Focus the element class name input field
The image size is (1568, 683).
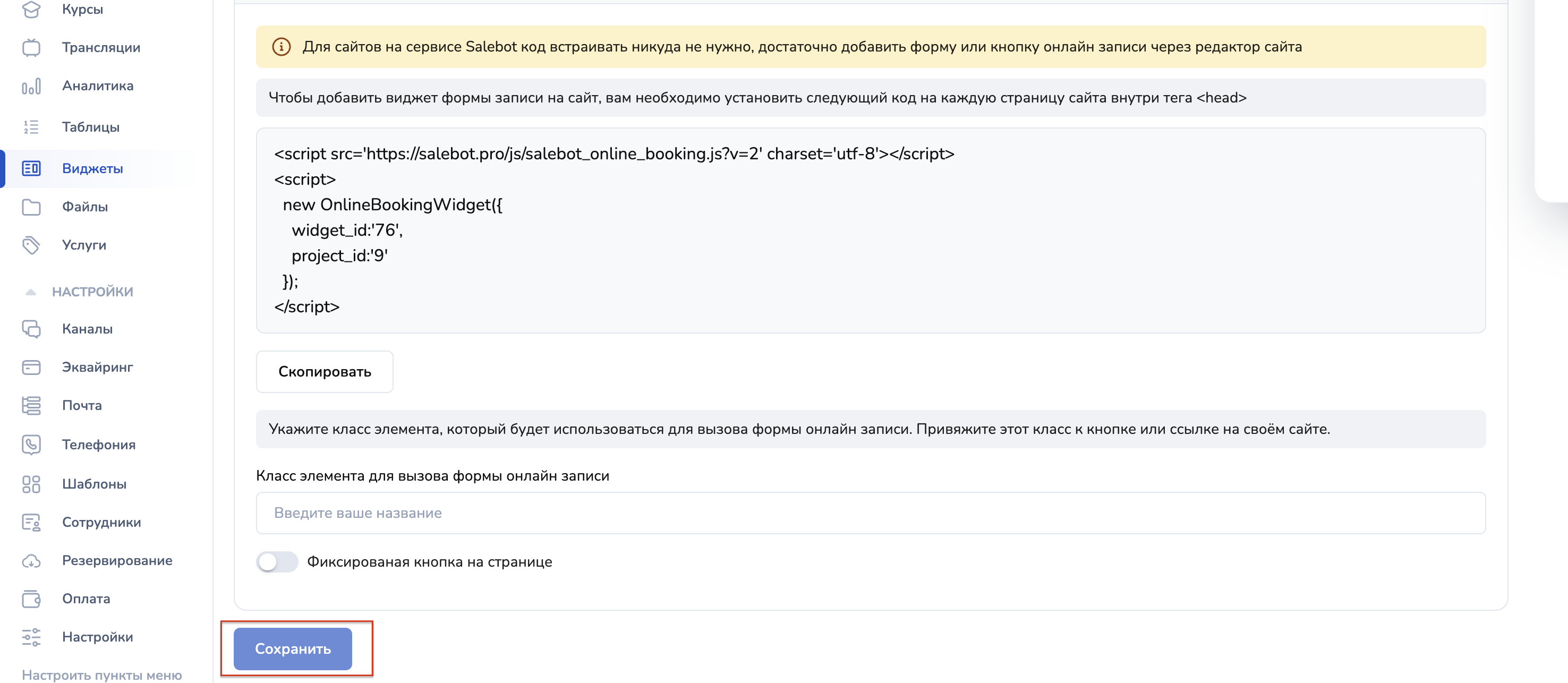[871, 513]
